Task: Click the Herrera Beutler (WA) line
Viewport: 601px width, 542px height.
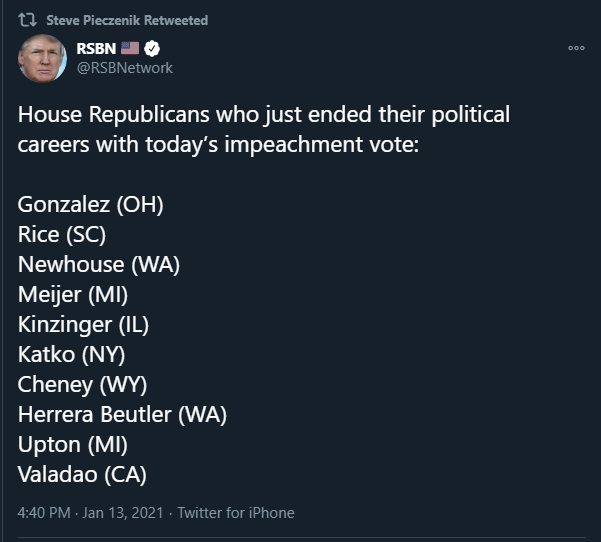Action: 122,414
